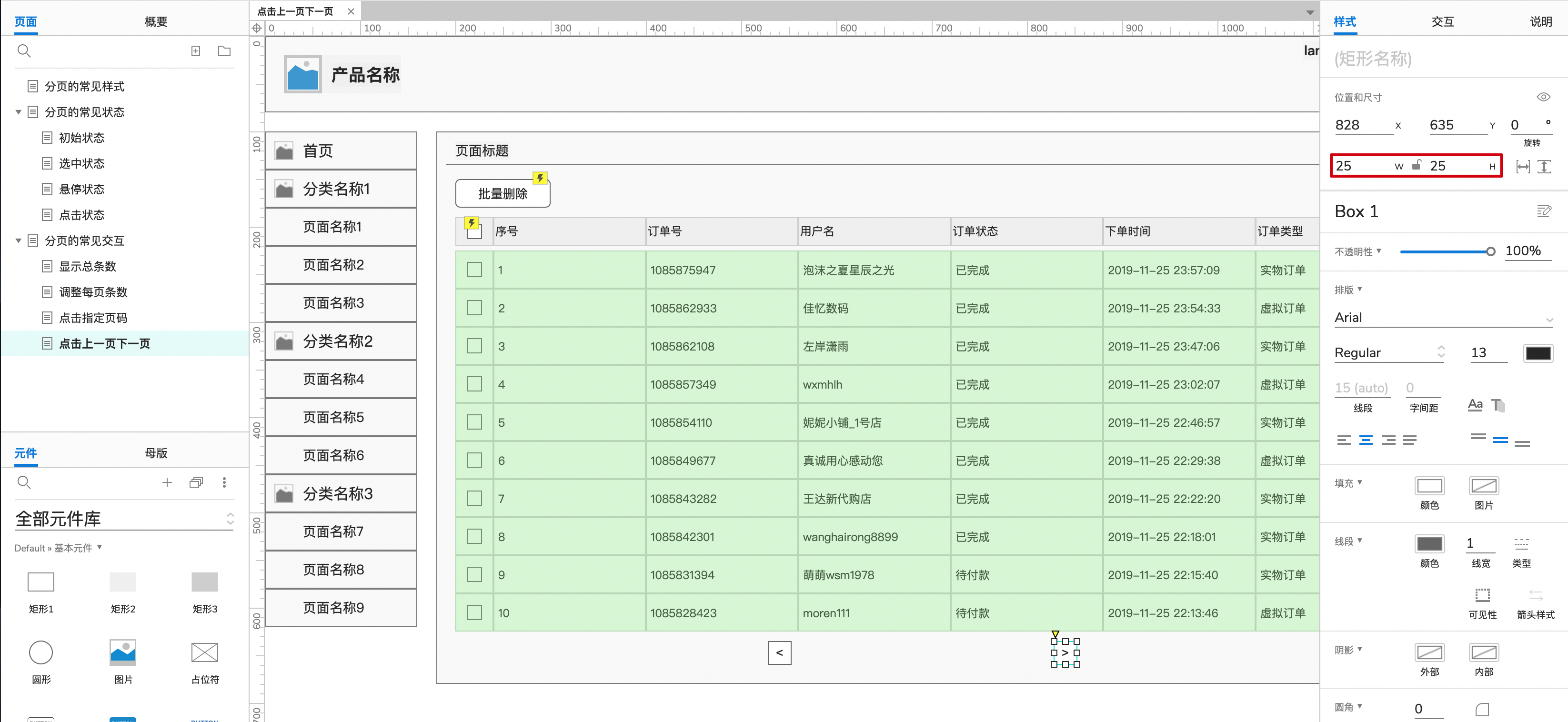Center-align text horizontally
This screenshot has height=722, width=1568.
click(1366, 440)
